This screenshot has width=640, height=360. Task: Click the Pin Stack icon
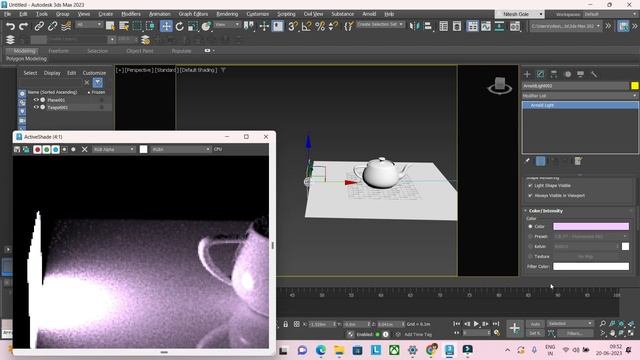pyautogui.click(x=527, y=161)
